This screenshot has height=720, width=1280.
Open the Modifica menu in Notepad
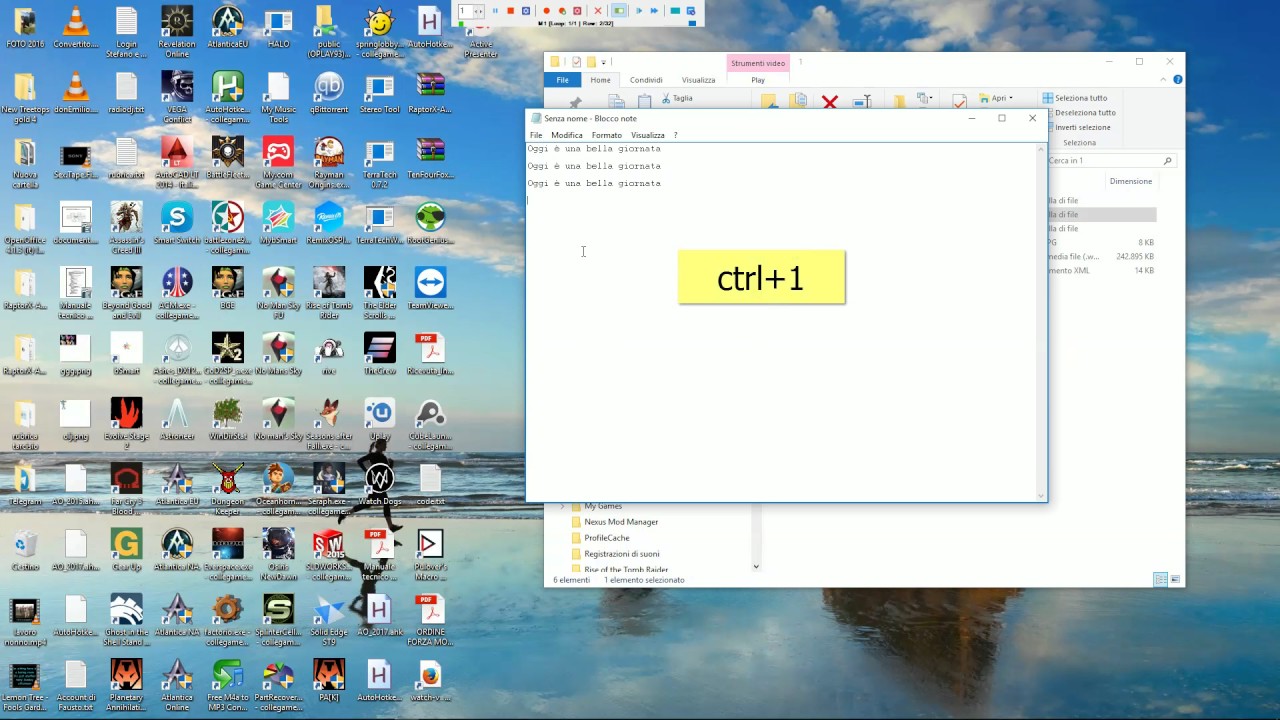567,135
